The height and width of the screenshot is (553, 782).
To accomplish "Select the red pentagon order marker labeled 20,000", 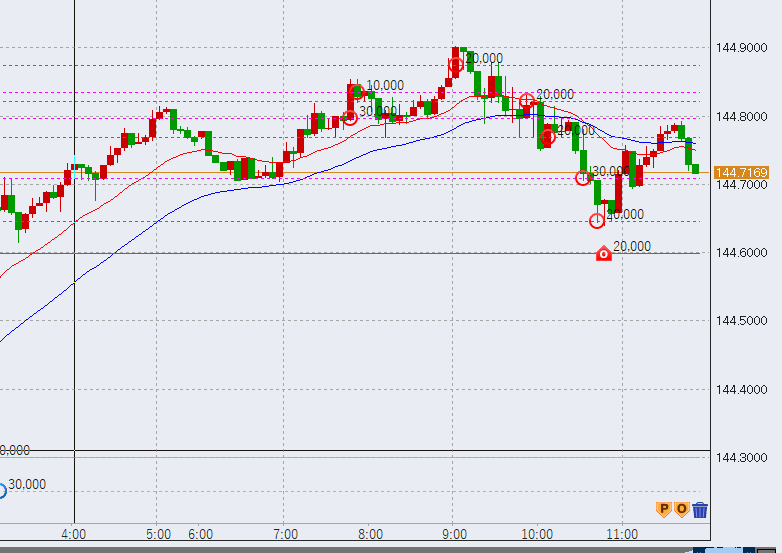I will [604, 254].
